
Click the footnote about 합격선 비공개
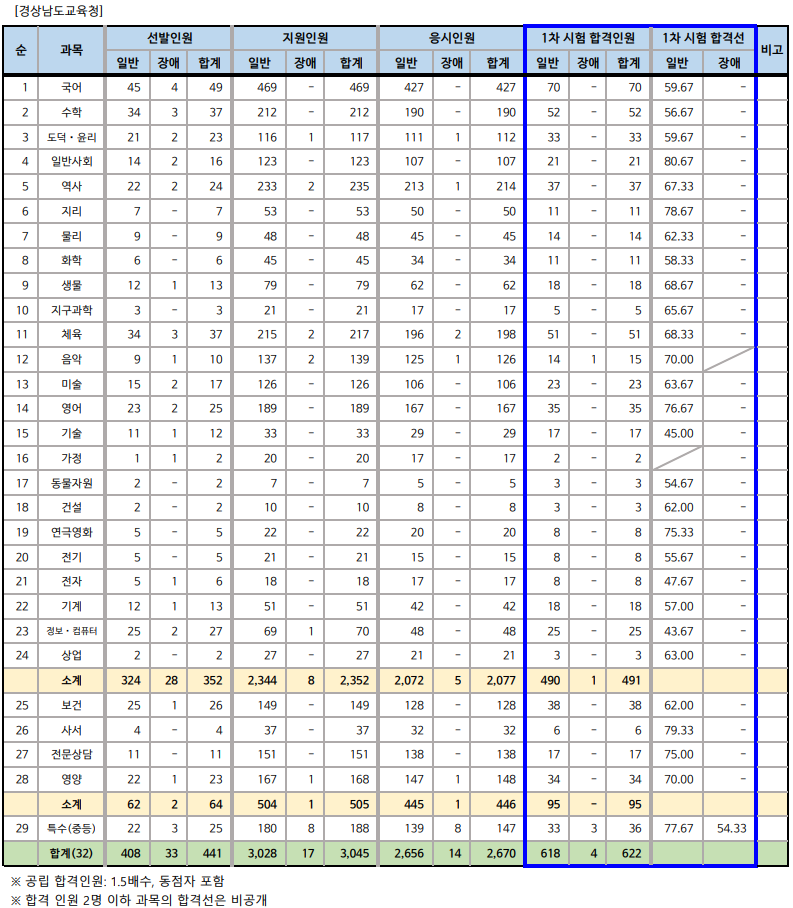pyautogui.click(x=139, y=900)
